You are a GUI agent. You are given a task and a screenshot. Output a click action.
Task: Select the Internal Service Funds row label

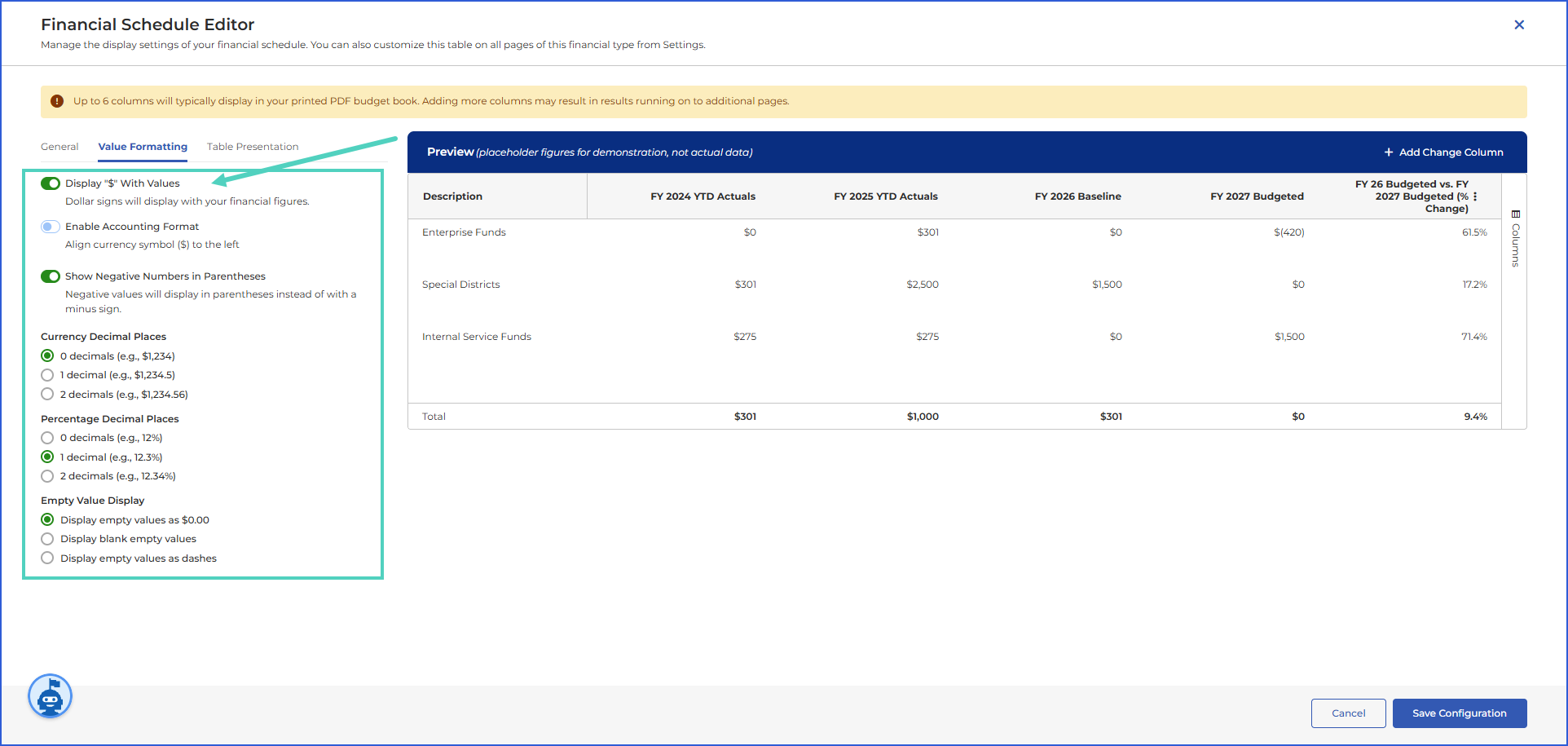click(476, 337)
